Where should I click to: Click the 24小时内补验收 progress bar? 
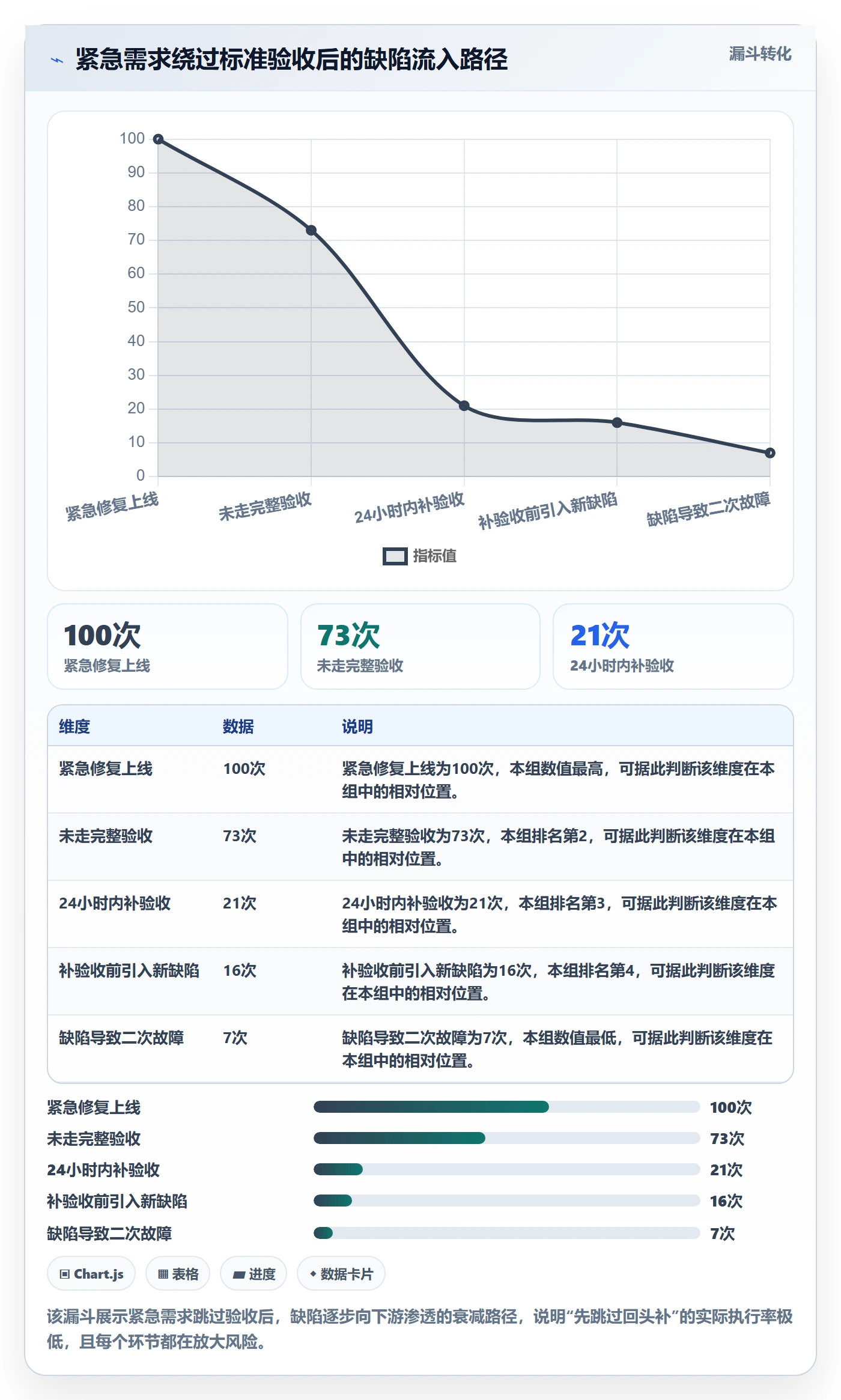[x=507, y=1169]
